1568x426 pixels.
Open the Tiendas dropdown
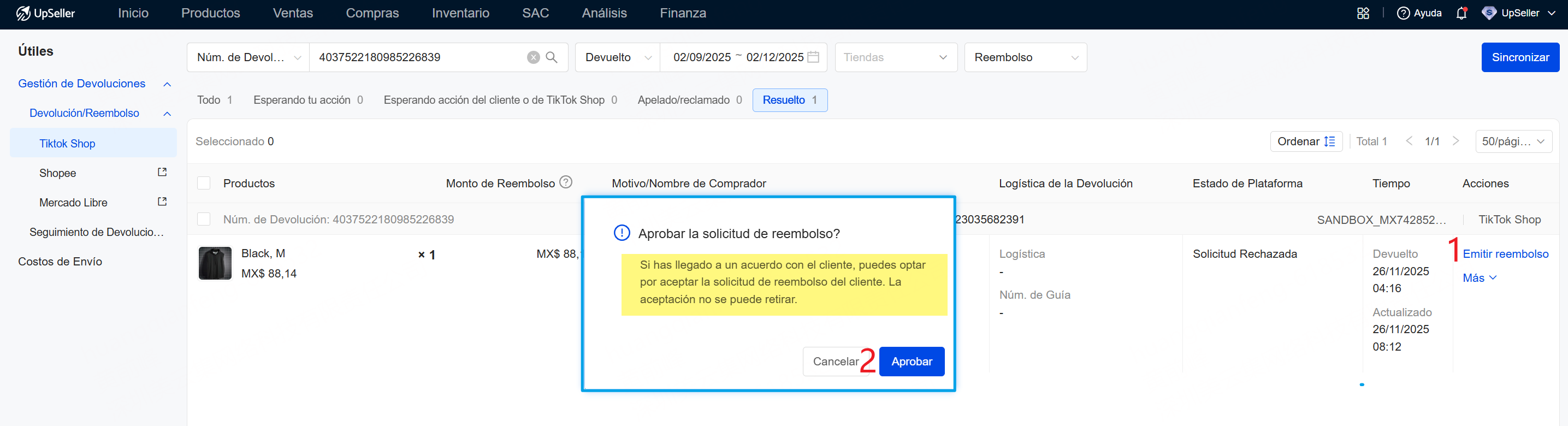pyautogui.click(x=896, y=57)
